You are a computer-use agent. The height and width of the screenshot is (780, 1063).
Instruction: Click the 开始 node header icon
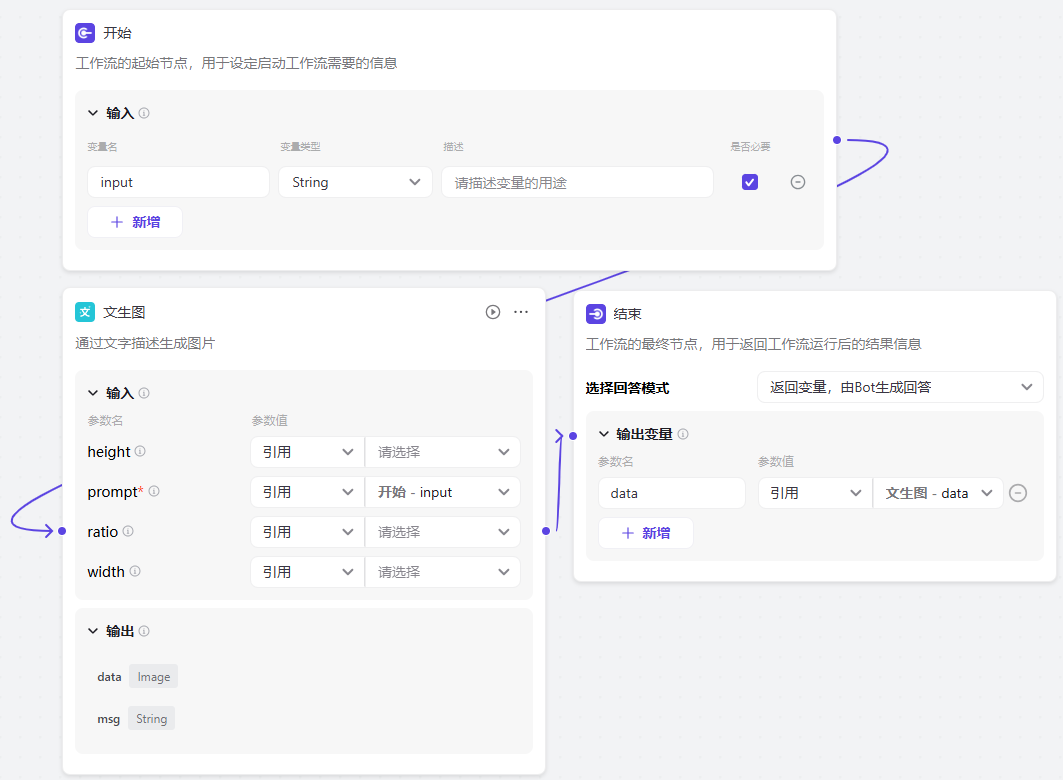[84, 32]
